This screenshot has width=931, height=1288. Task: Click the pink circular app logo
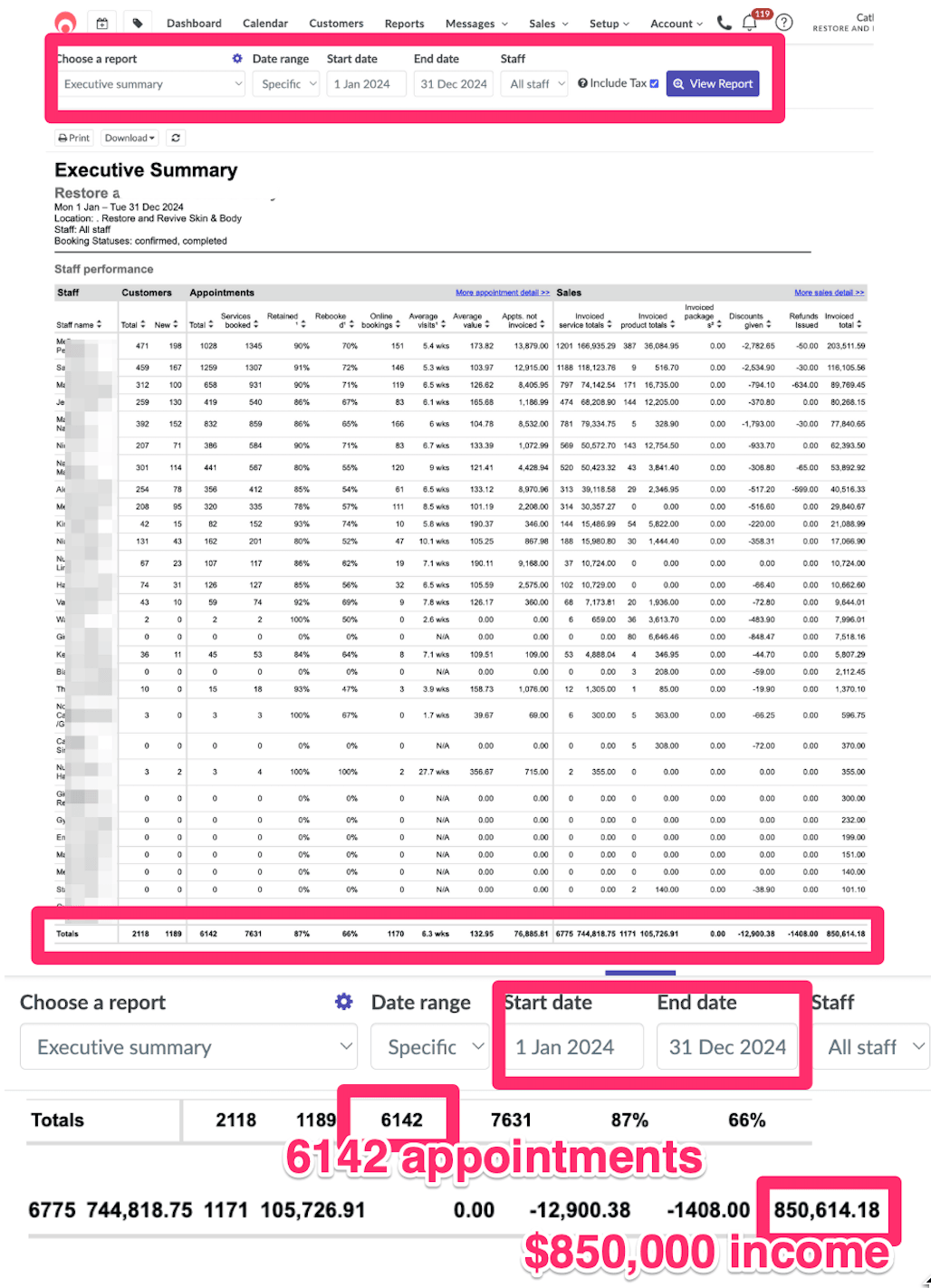(x=65, y=23)
